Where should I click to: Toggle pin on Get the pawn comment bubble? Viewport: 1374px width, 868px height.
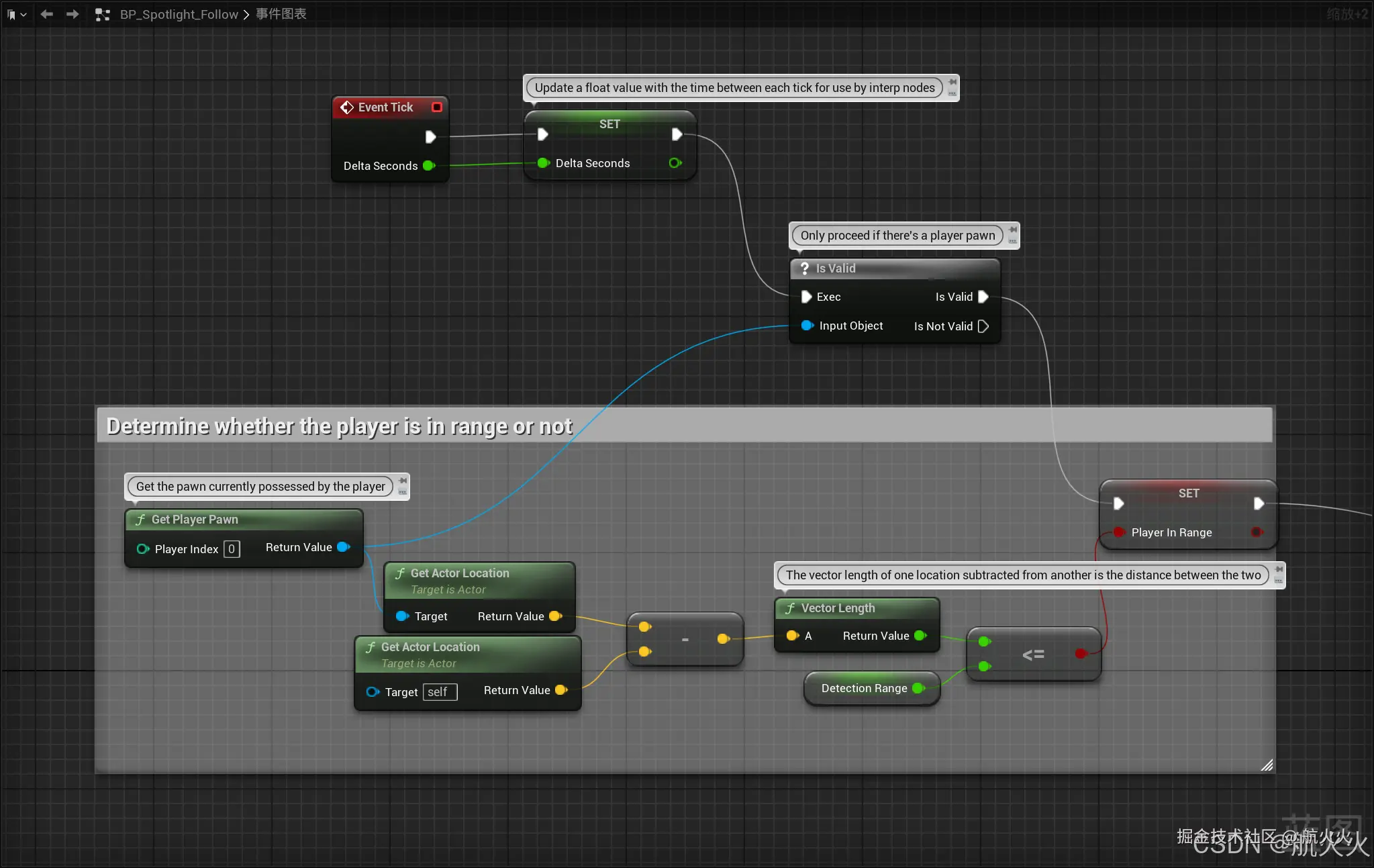pyautogui.click(x=403, y=481)
